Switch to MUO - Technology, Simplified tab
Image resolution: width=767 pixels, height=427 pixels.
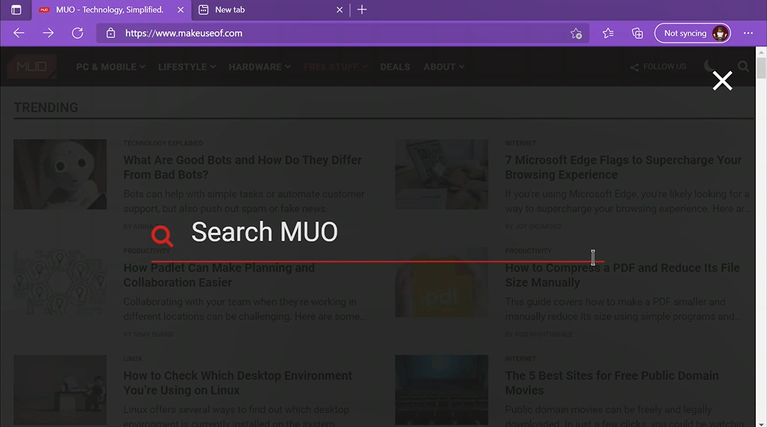110,10
